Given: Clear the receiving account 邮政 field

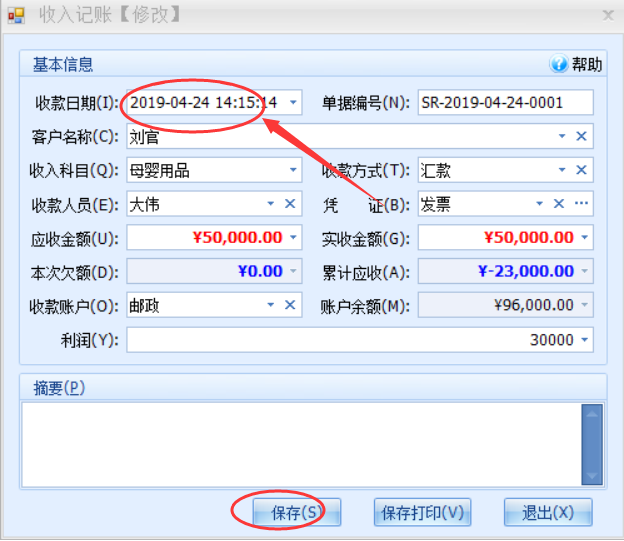Looking at the screenshot, I should [x=290, y=306].
